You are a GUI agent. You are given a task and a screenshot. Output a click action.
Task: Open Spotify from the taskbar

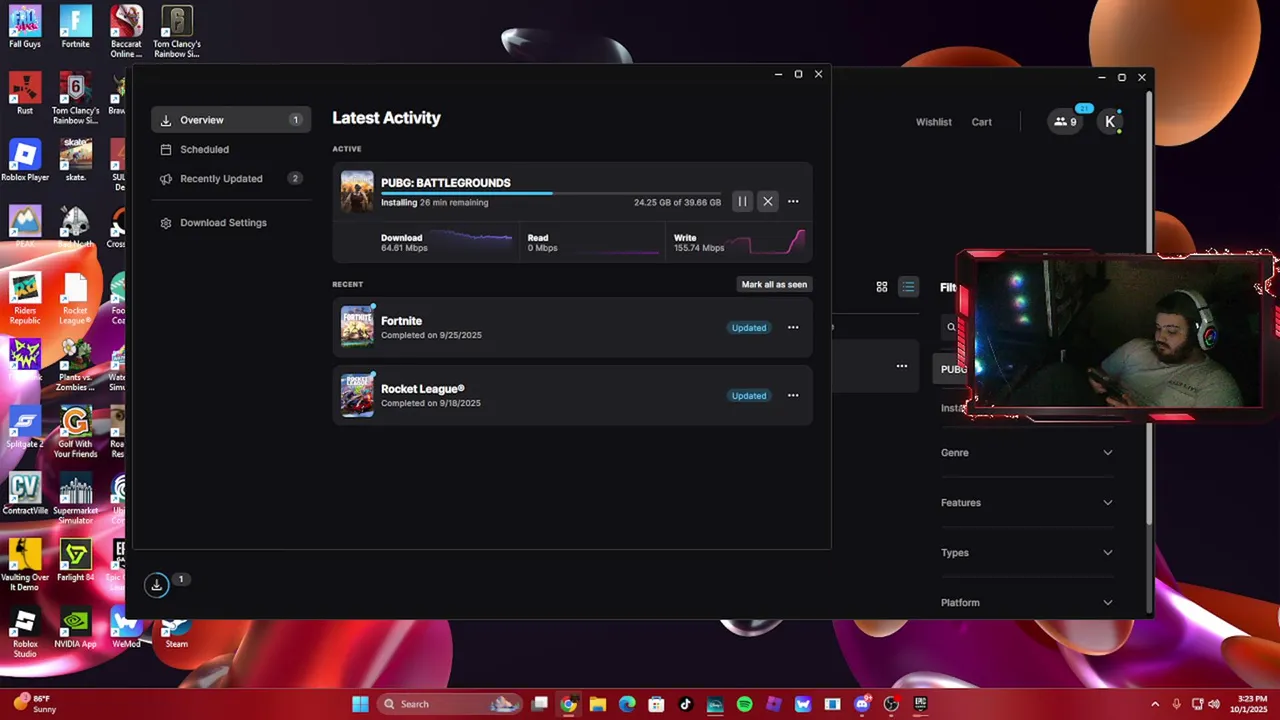click(x=744, y=704)
